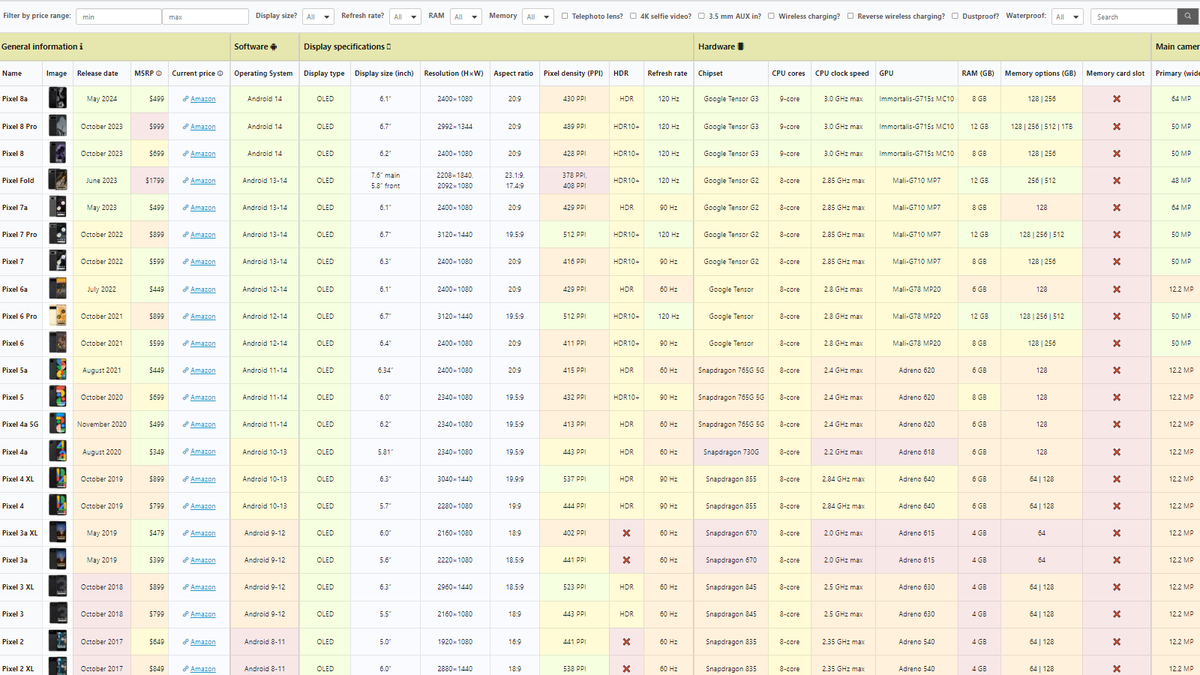The width and height of the screenshot is (1200, 675).
Task: Click the search magnifier button
Action: pyautogui.click(x=1188, y=17)
